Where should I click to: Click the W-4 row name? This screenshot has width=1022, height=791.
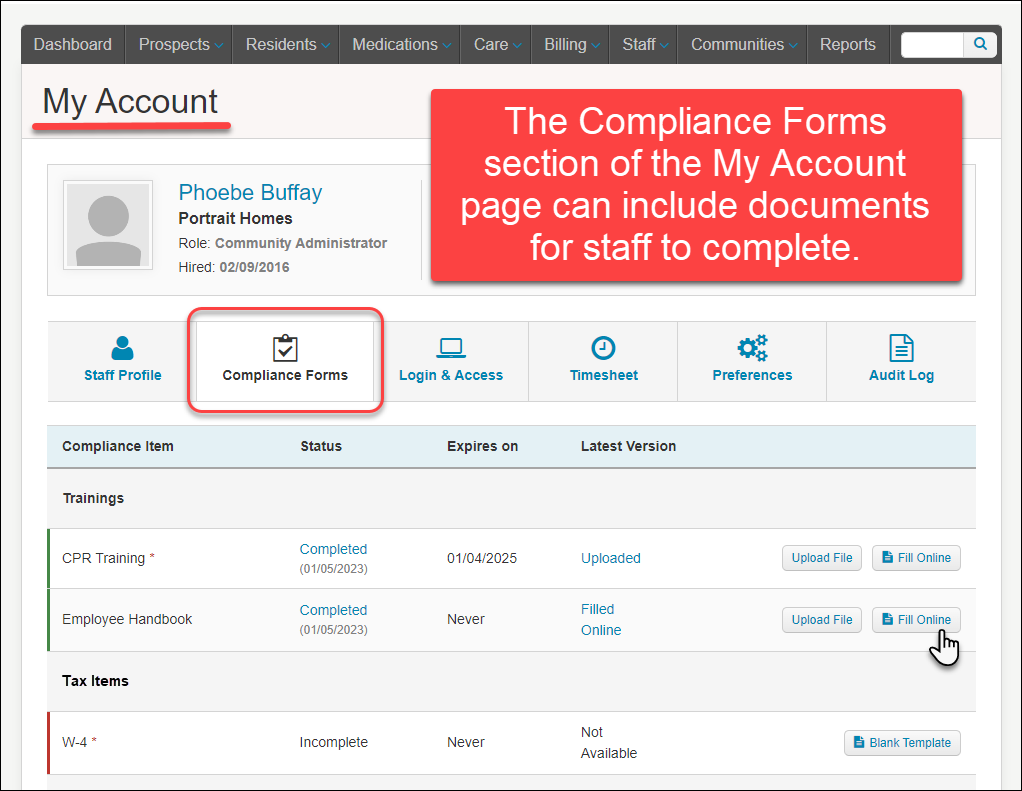point(74,742)
